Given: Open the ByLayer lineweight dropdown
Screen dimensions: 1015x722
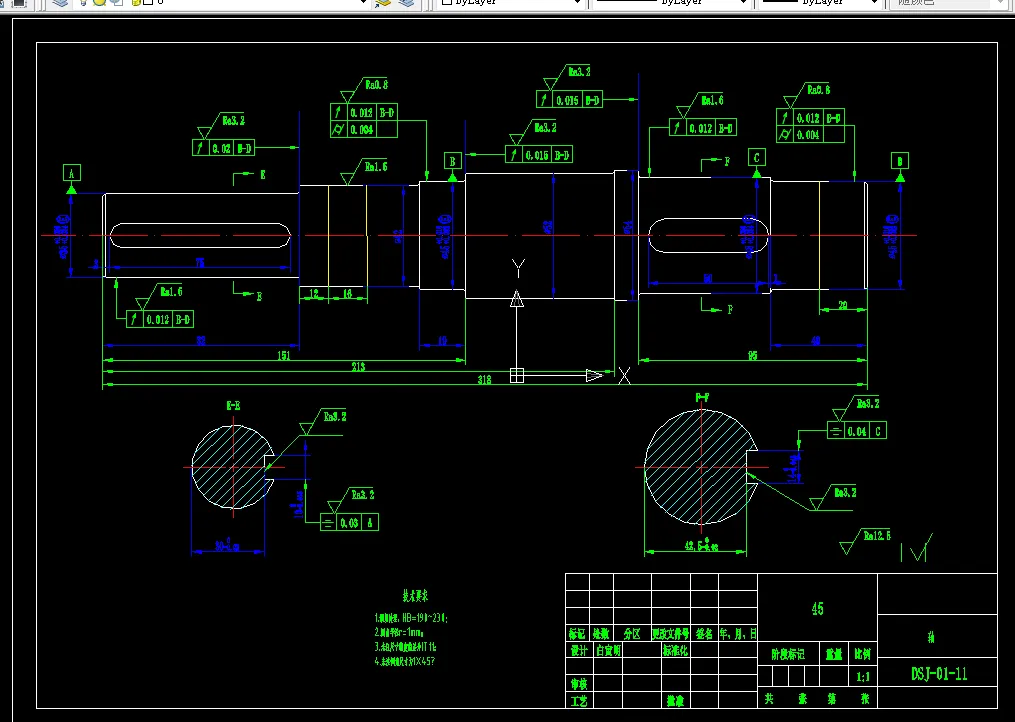Looking at the screenshot, I should click(x=875, y=3).
